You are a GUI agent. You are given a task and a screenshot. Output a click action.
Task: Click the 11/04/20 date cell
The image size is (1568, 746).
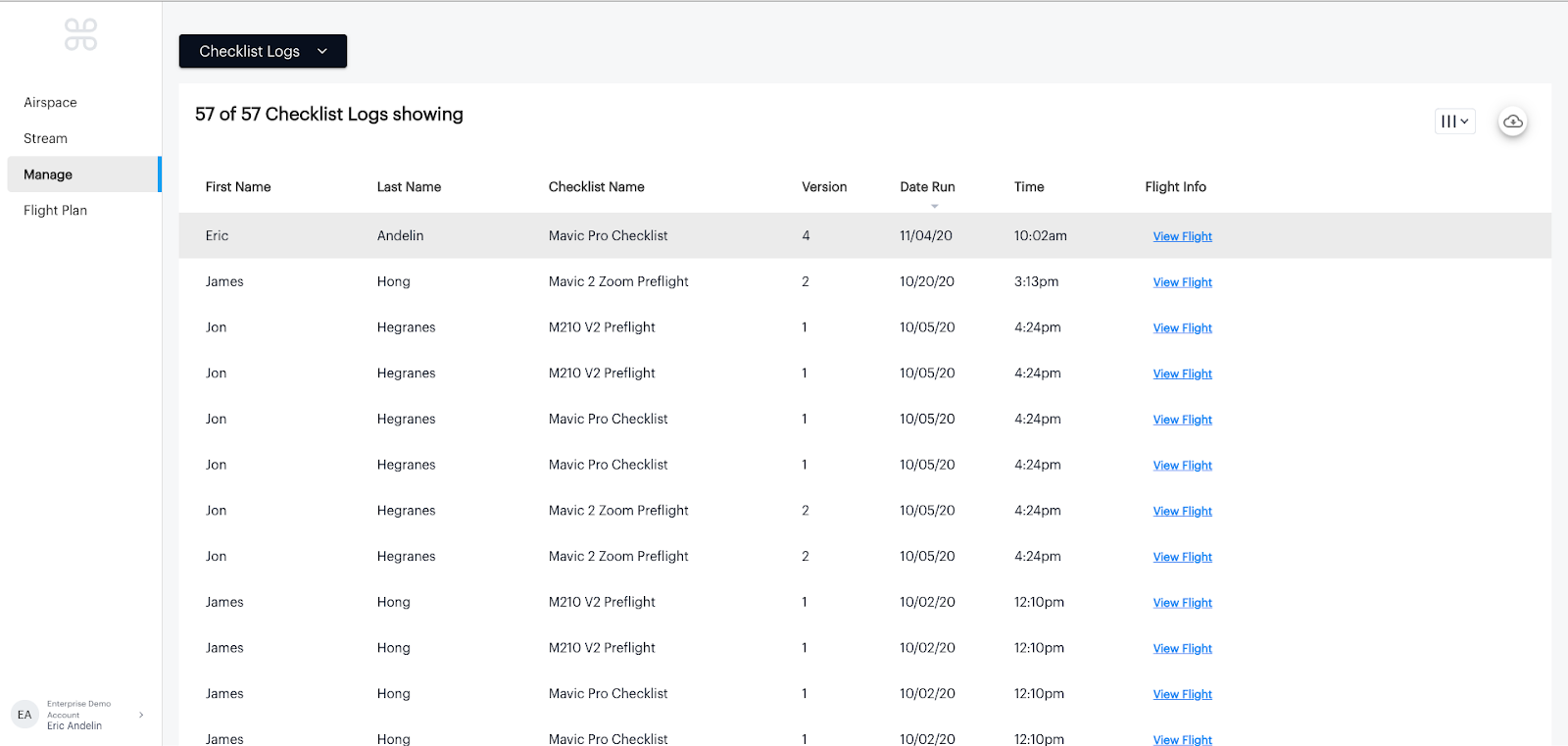pos(926,235)
